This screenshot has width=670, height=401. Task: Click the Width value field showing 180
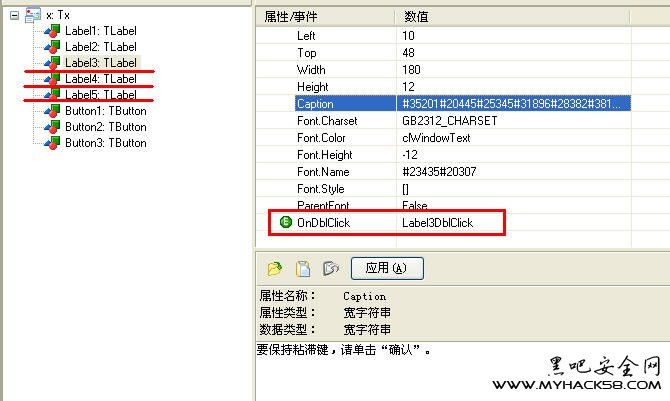pos(411,70)
